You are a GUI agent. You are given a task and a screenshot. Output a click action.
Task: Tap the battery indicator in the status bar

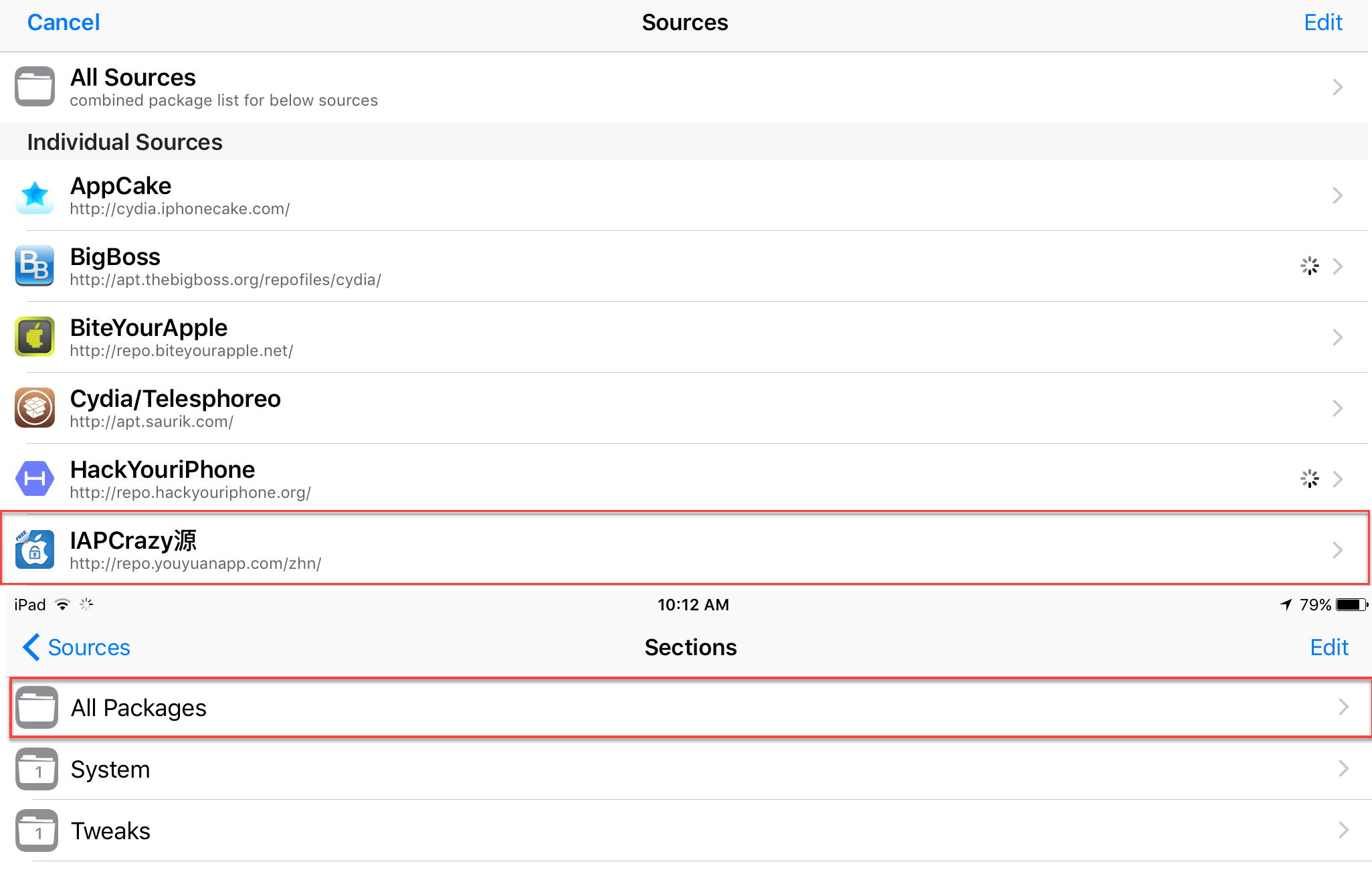tap(1351, 605)
